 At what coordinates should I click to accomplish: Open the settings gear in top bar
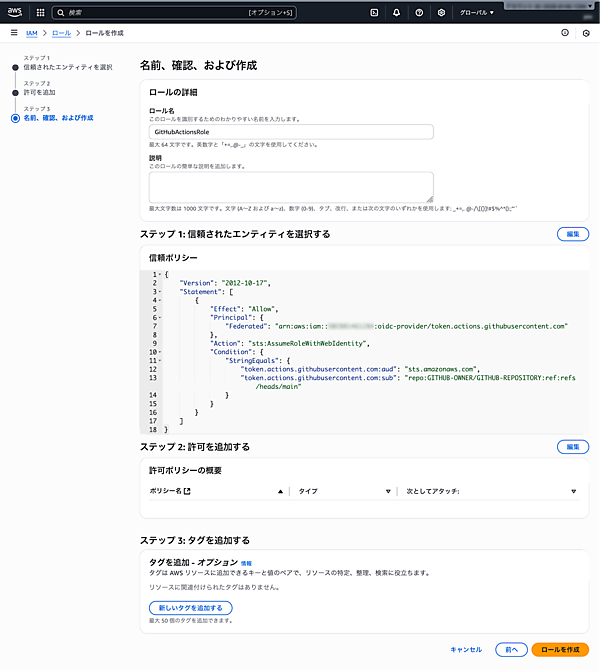coord(441,12)
